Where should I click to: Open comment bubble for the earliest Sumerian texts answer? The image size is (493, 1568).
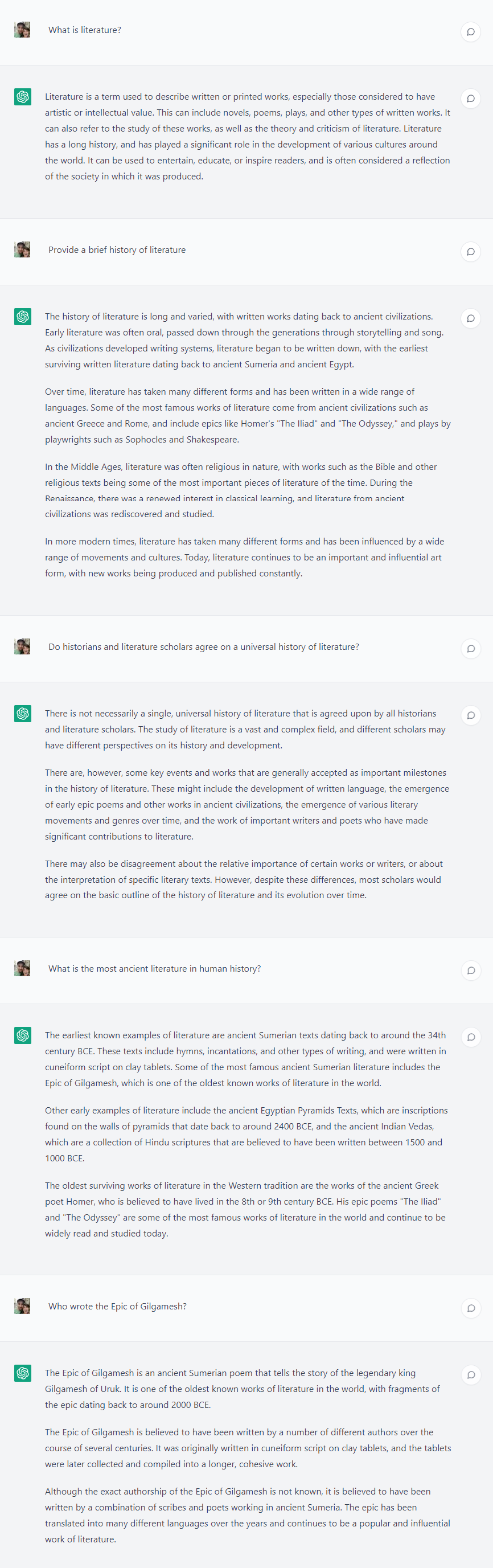[x=470, y=1037]
